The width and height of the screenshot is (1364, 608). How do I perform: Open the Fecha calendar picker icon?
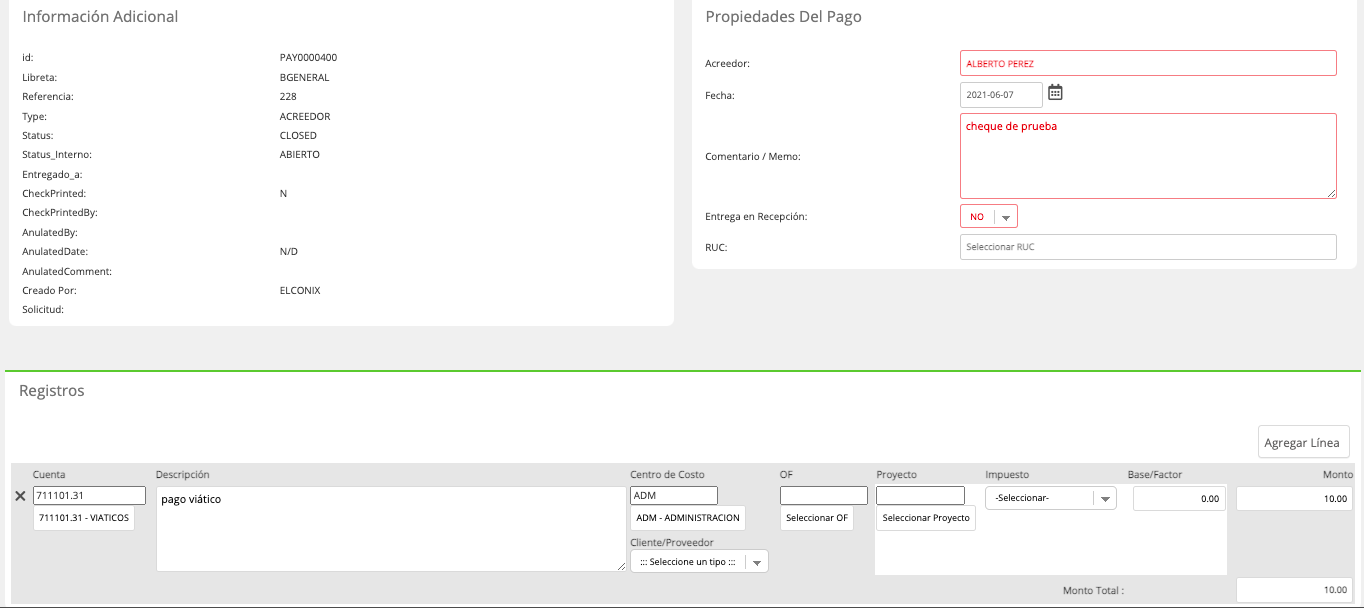(x=1055, y=93)
